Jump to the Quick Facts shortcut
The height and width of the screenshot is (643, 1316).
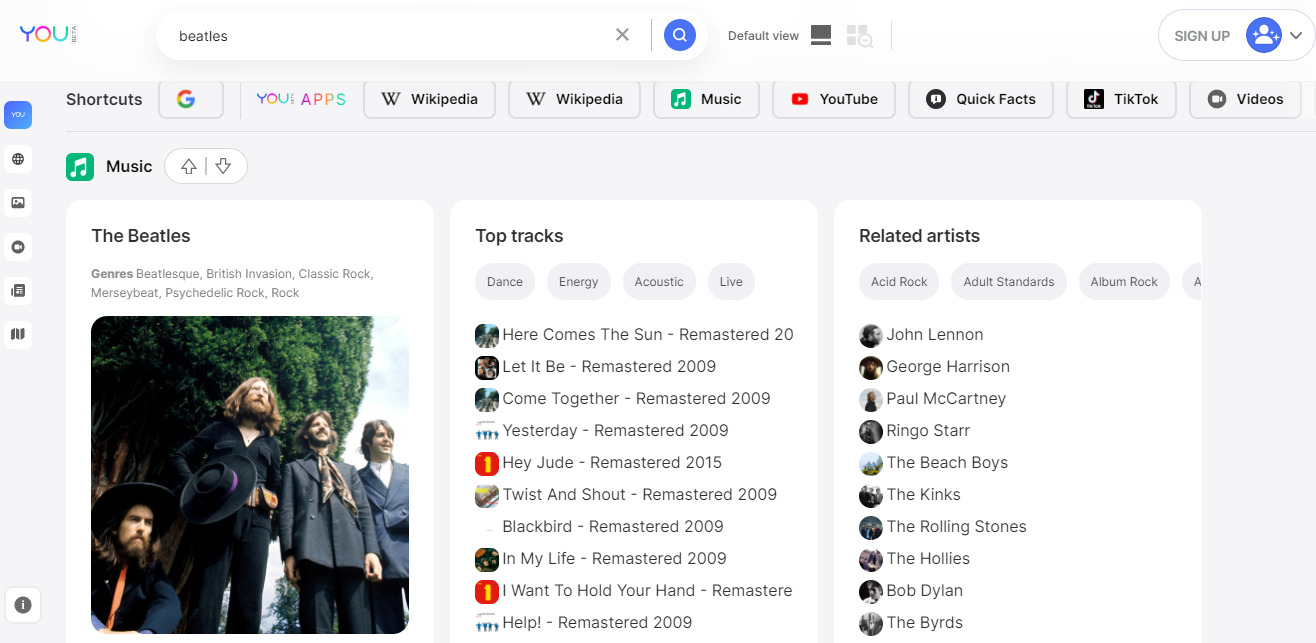(981, 99)
